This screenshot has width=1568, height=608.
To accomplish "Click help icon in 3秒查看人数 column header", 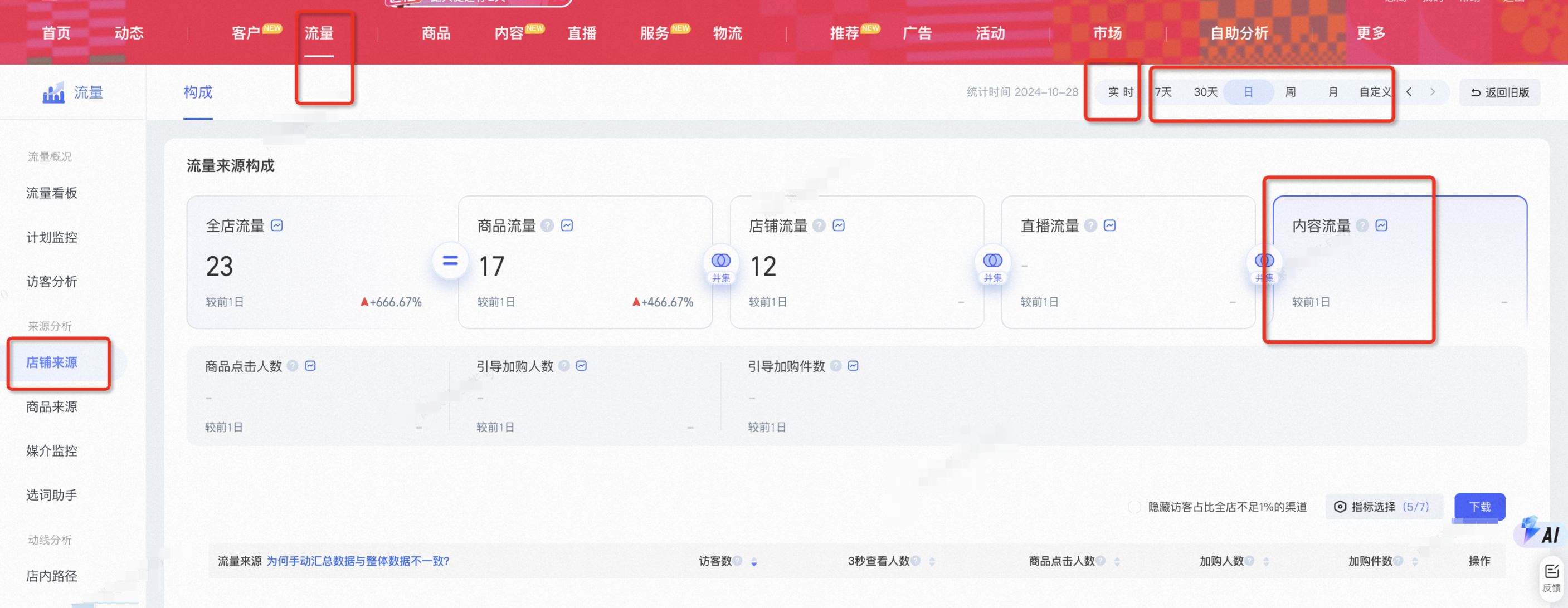I will coord(916,561).
